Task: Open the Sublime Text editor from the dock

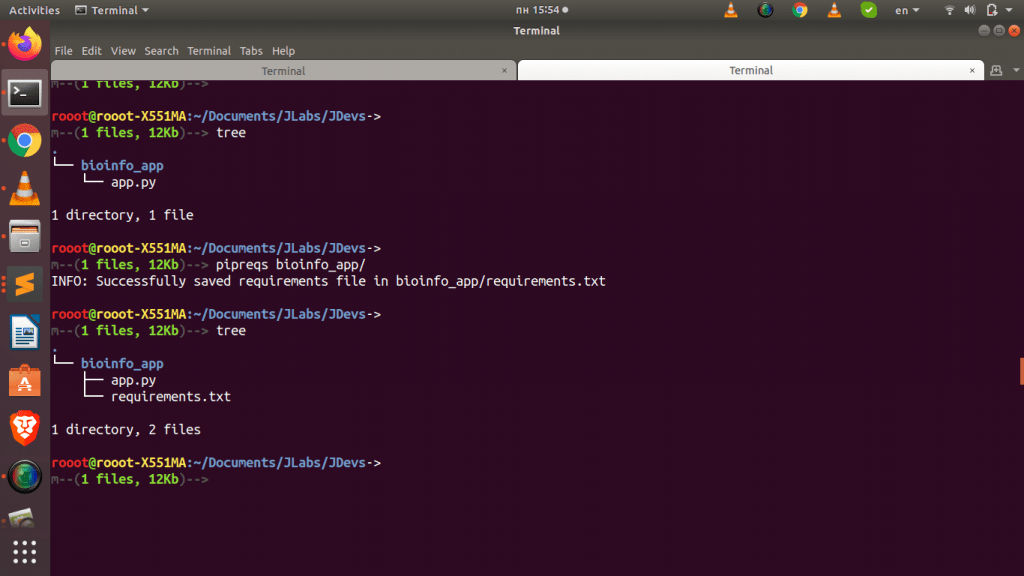Action: 22,283
